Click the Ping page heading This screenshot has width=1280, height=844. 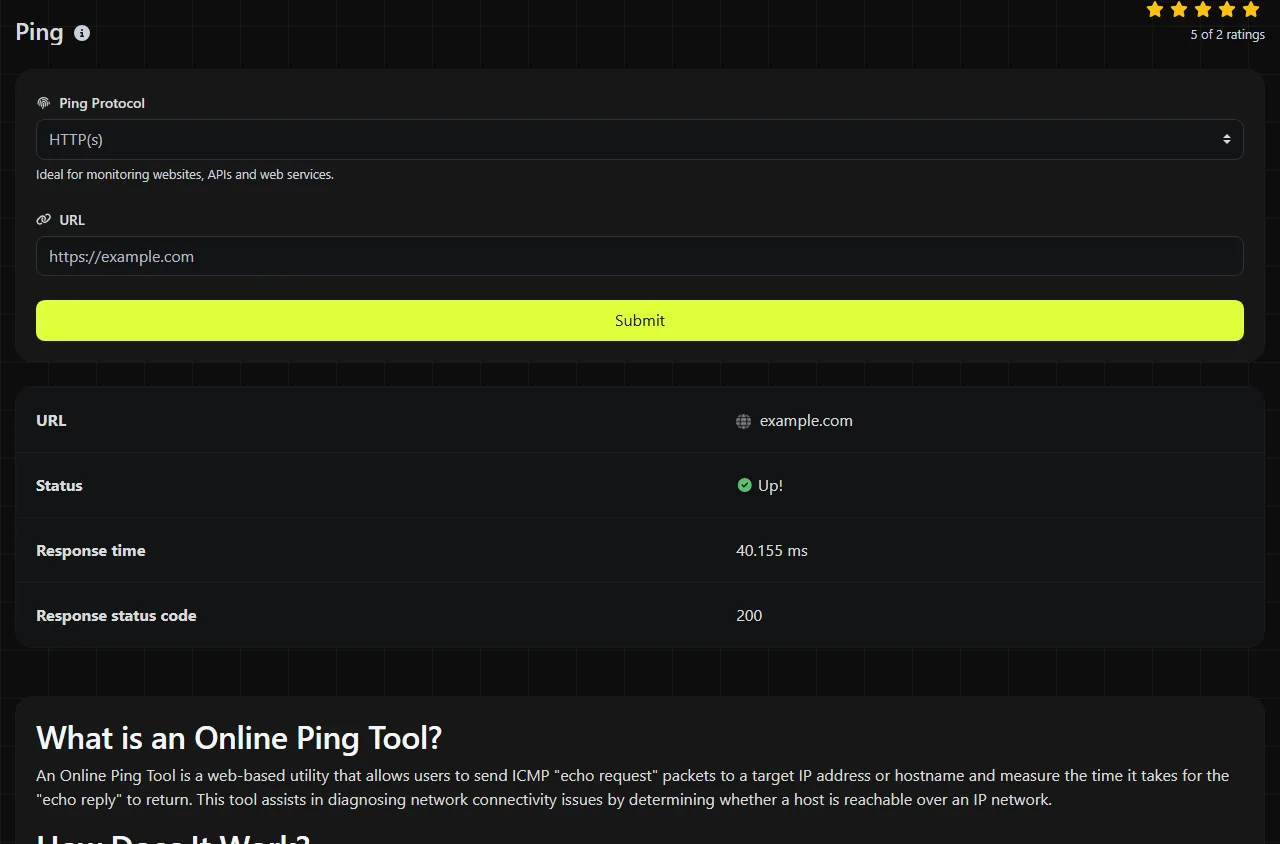pos(39,33)
